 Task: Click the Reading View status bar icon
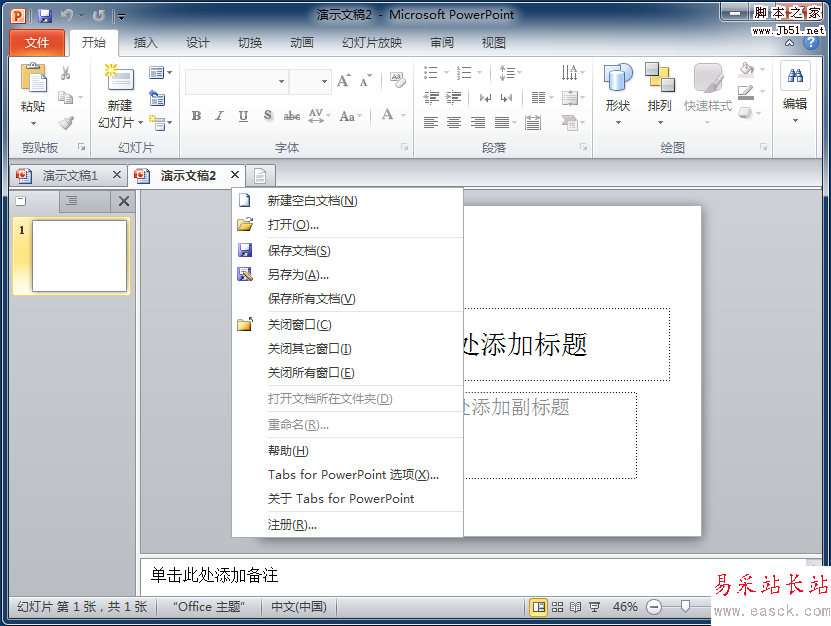click(x=576, y=607)
